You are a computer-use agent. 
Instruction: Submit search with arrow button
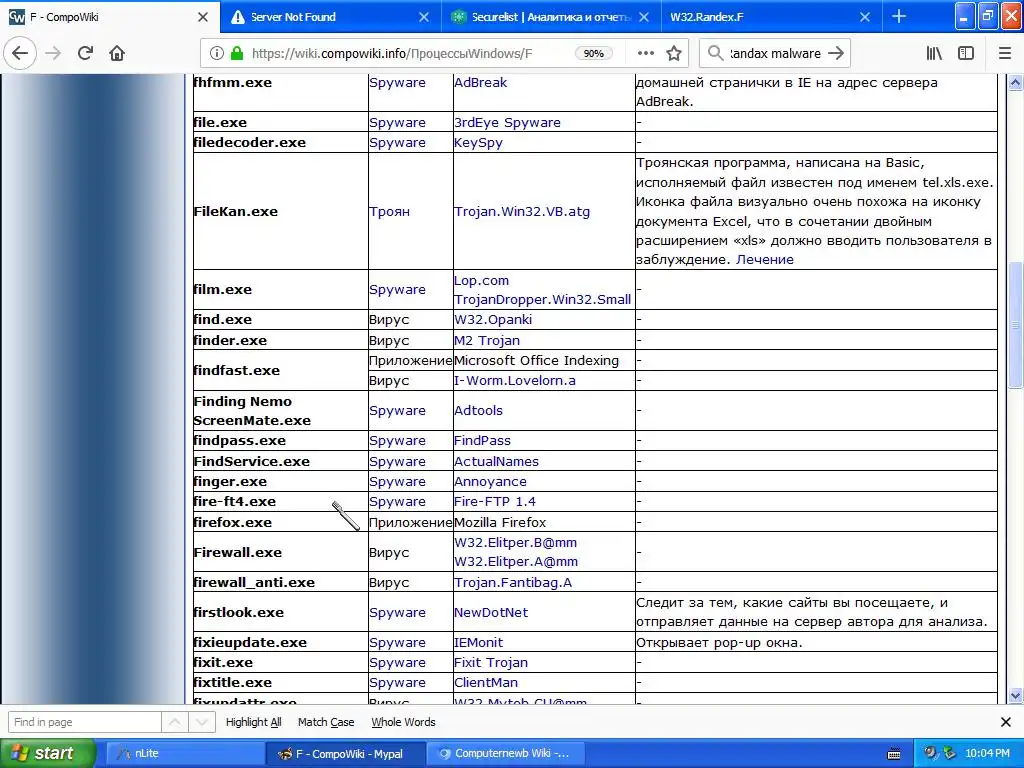[x=836, y=54]
